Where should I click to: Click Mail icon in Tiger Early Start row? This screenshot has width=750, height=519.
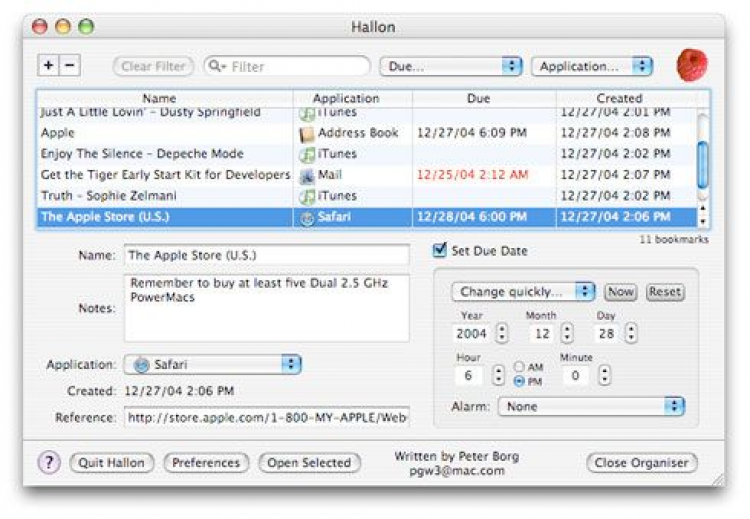pyautogui.click(x=307, y=176)
